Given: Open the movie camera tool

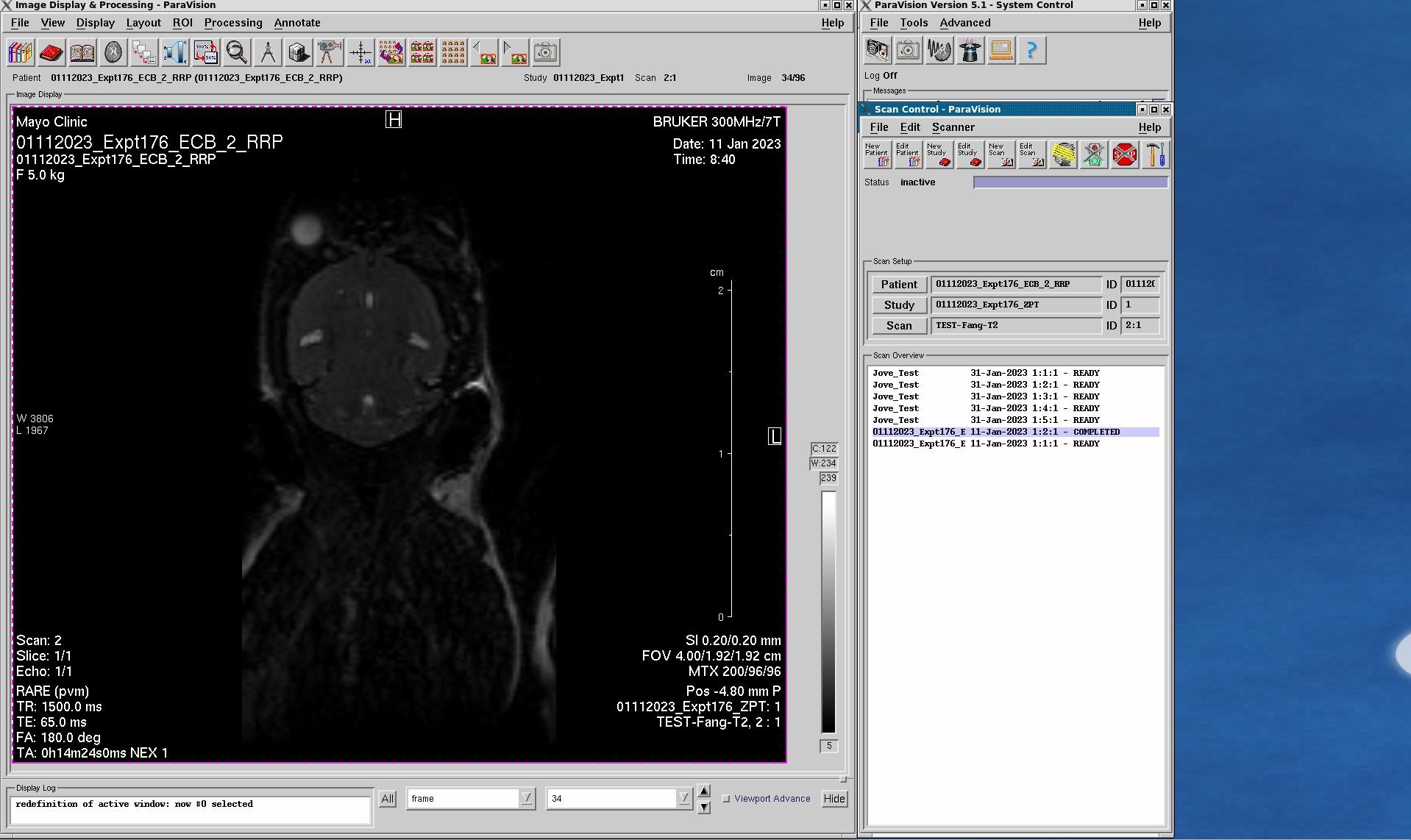Looking at the screenshot, I should [x=329, y=52].
